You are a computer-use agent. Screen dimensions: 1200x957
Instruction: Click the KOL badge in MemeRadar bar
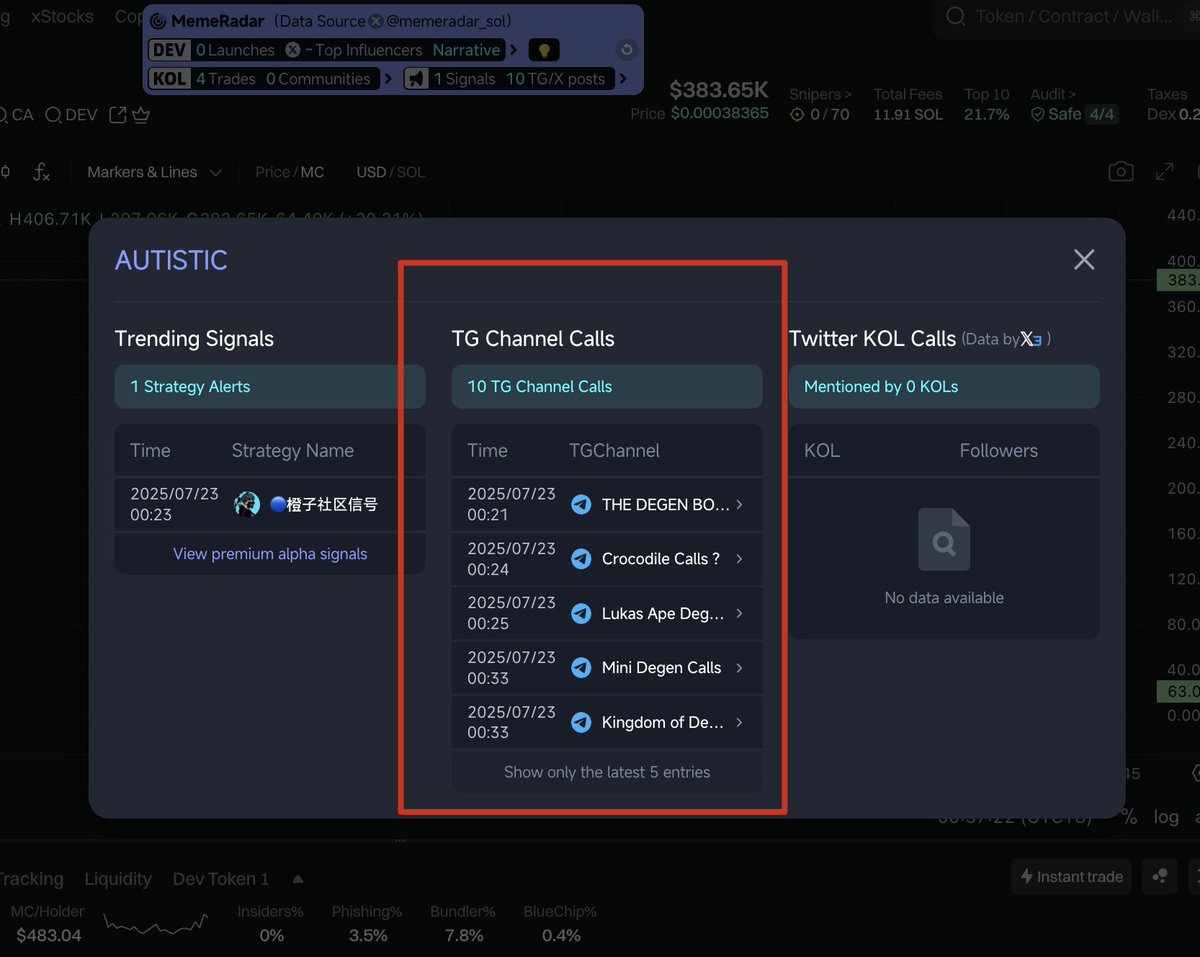(170, 79)
